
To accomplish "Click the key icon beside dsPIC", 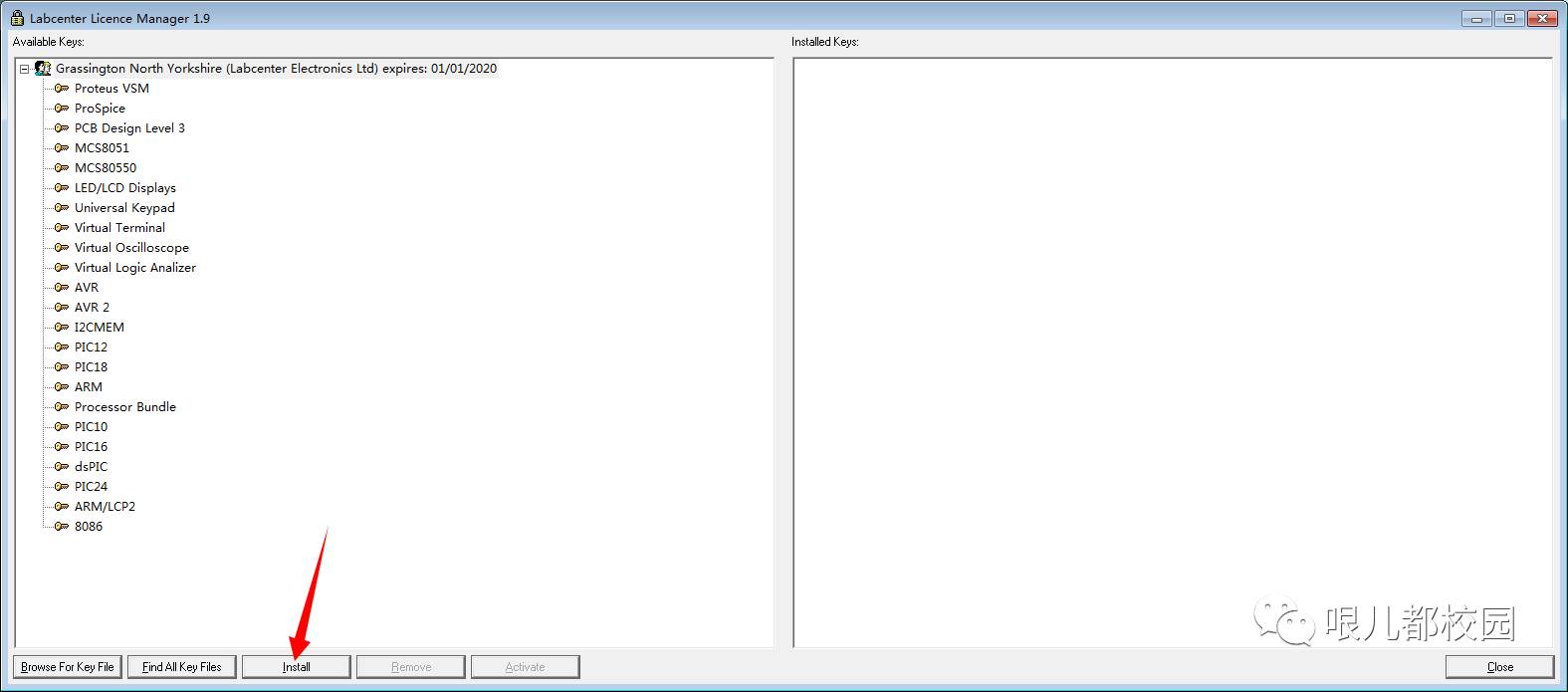I will pos(62,467).
